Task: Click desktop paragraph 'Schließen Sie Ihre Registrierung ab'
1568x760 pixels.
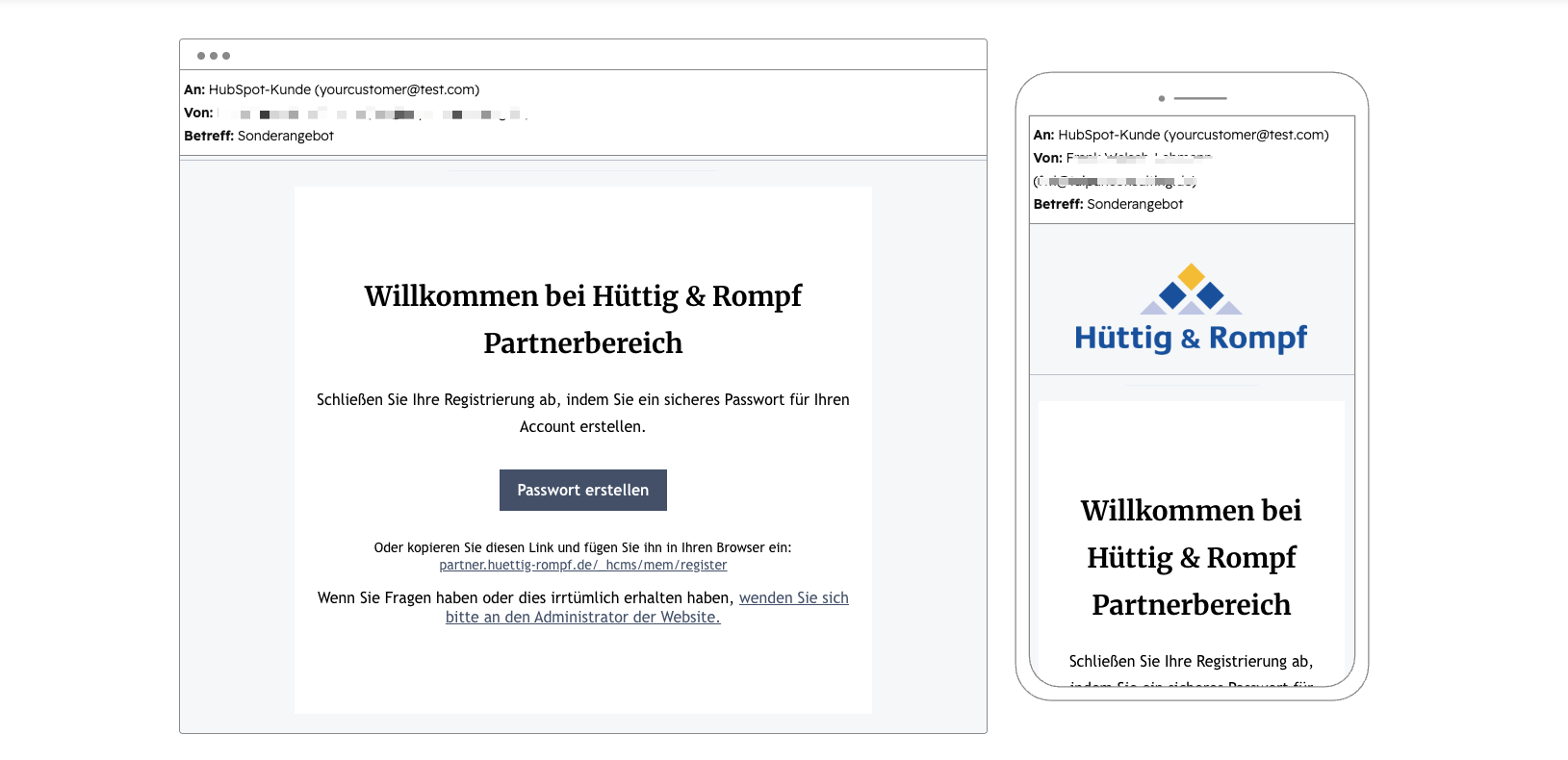Action: [582, 413]
